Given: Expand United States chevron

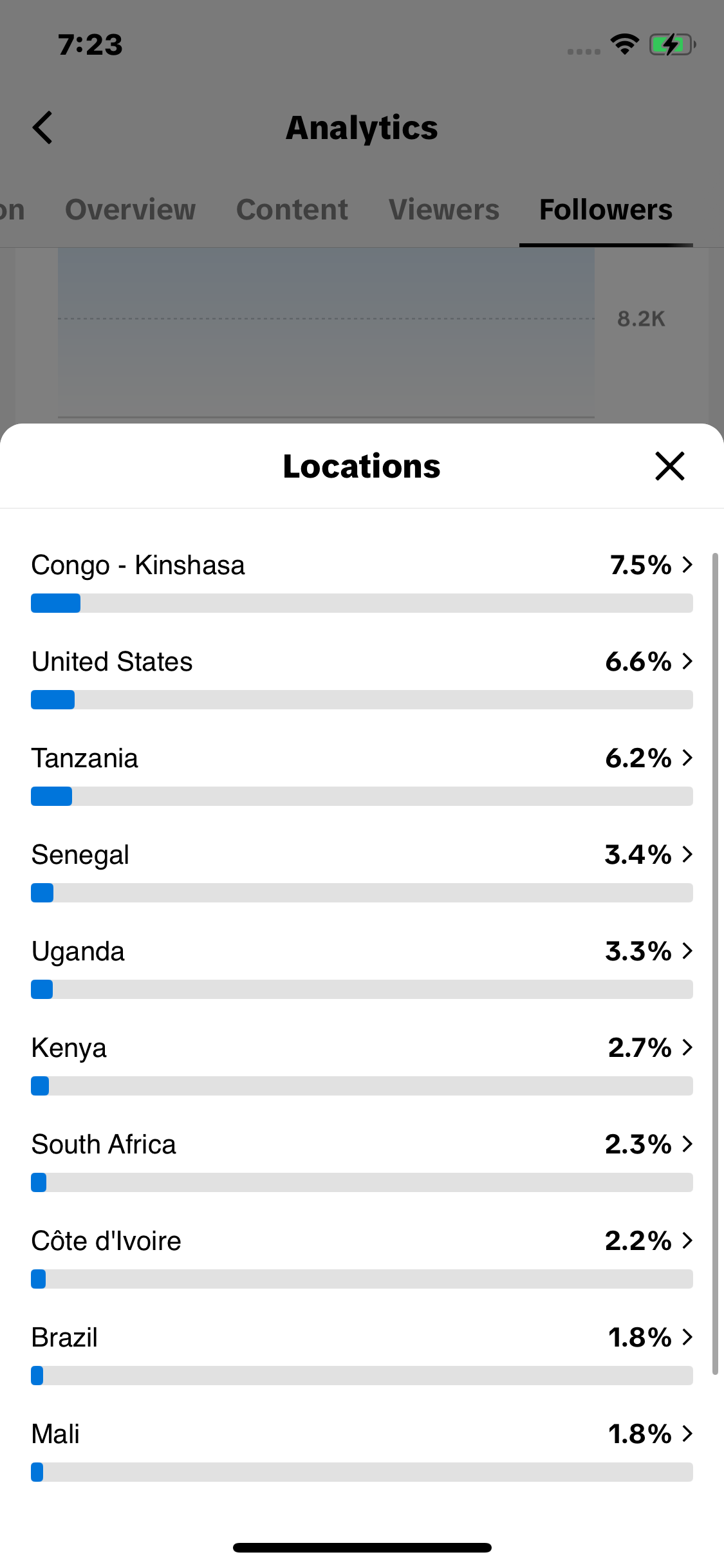Looking at the screenshot, I should (687, 661).
